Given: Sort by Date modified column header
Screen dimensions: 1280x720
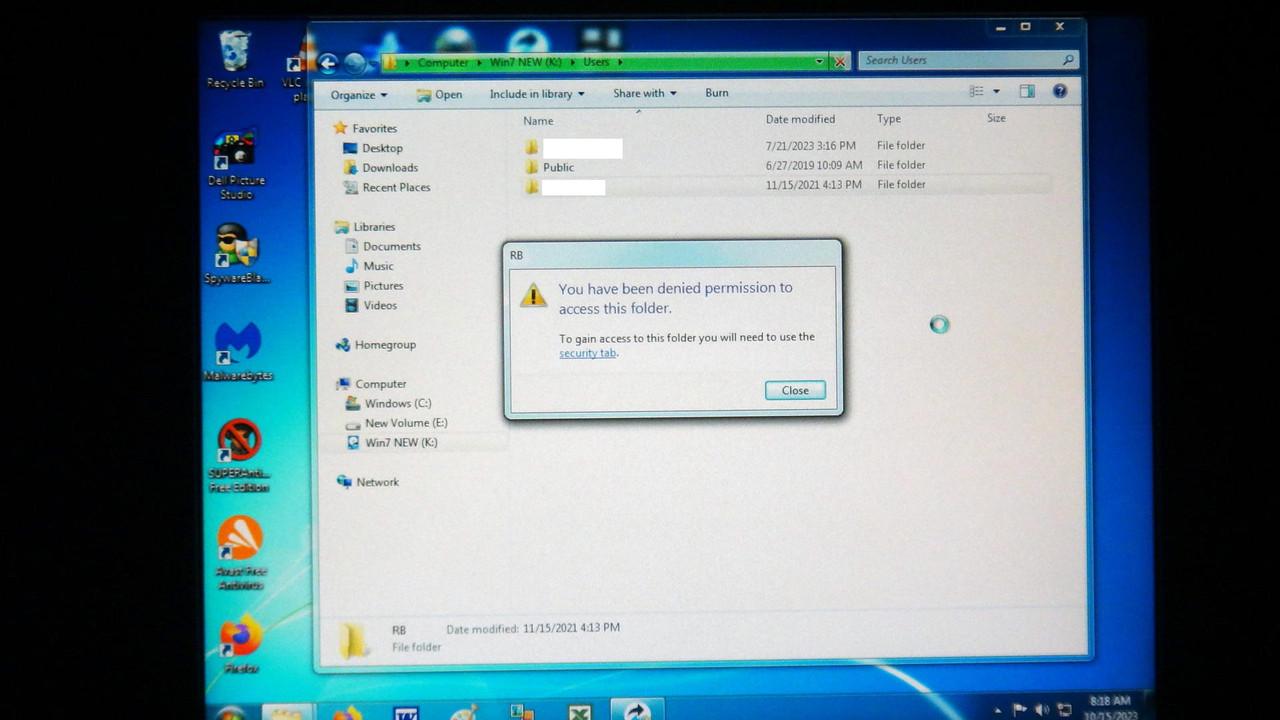Looking at the screenshot, I should tap(800, 119).
